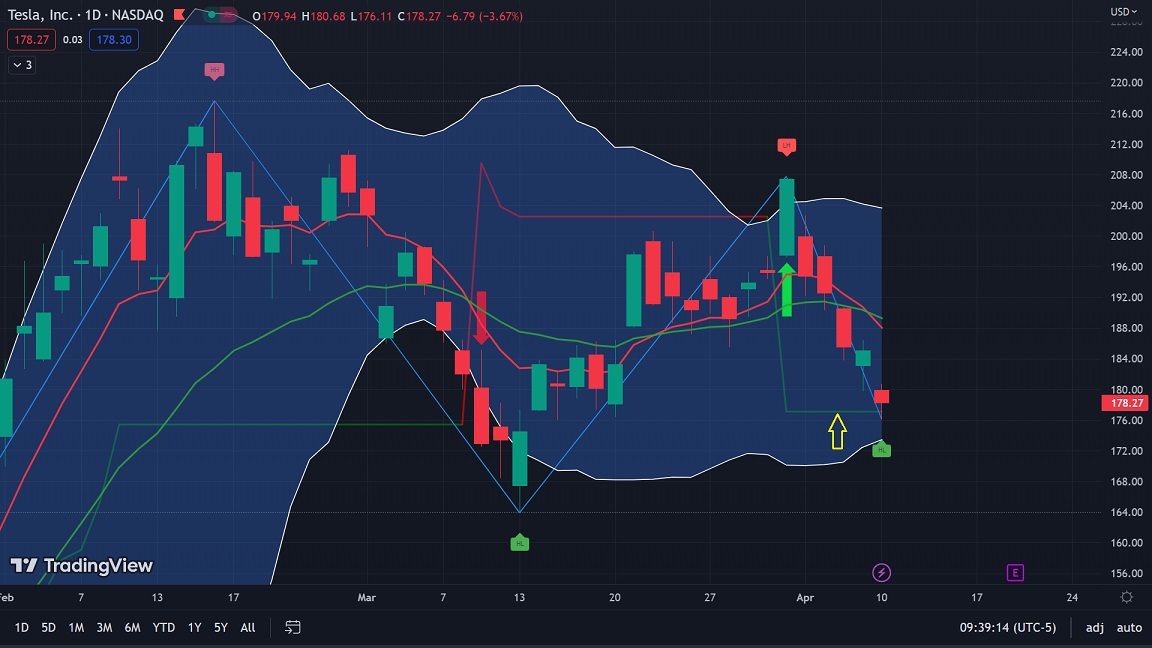Open the go-to-date calendar icon
This screenshot has height=648, width=1152.
click(292, 627)
